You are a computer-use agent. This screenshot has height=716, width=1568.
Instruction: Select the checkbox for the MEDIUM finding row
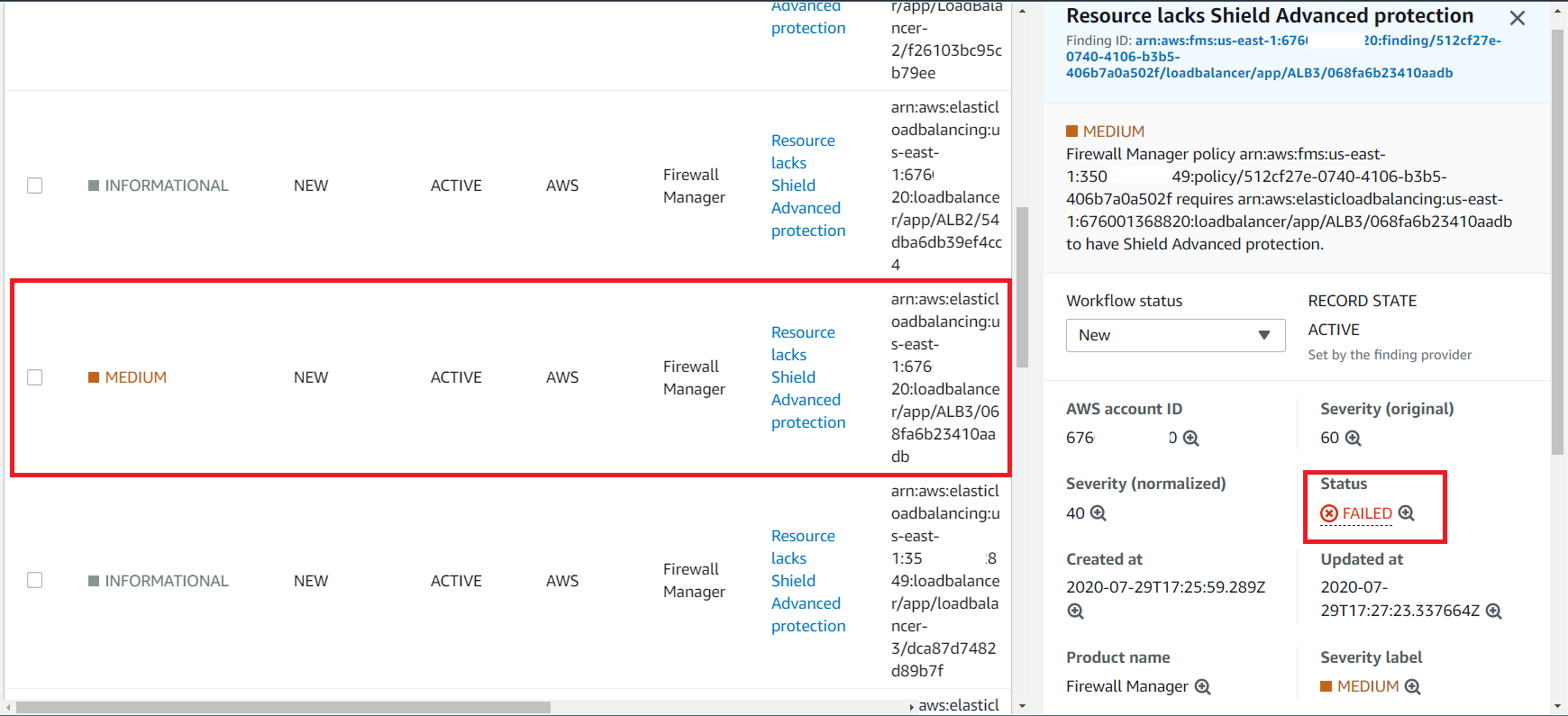click(34, 377)
